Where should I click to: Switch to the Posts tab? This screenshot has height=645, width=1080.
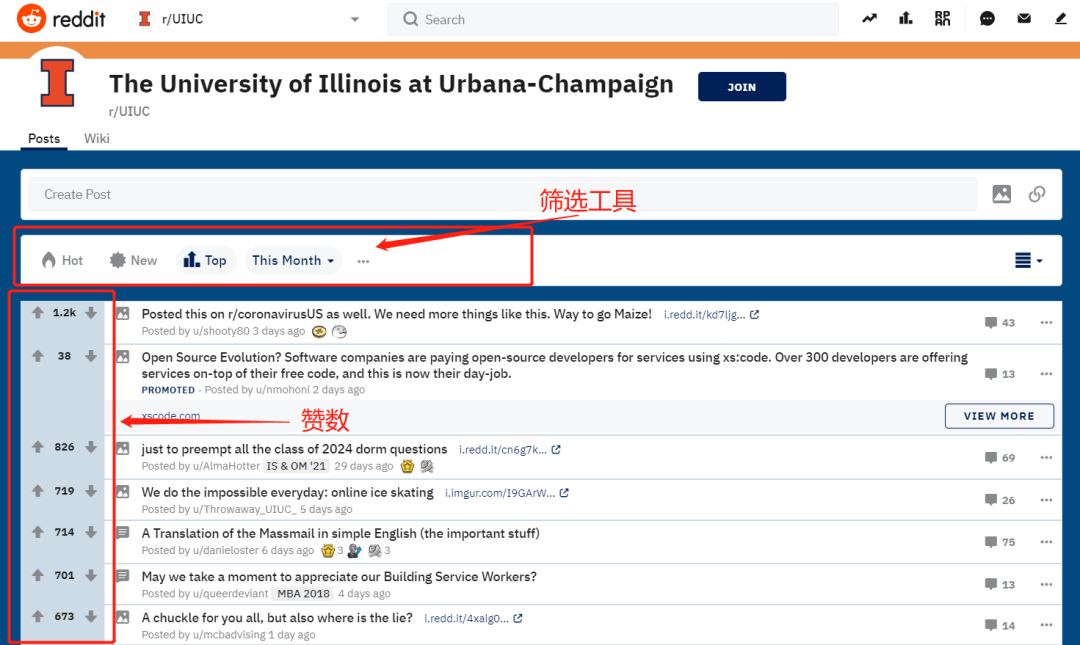point(44,139)
